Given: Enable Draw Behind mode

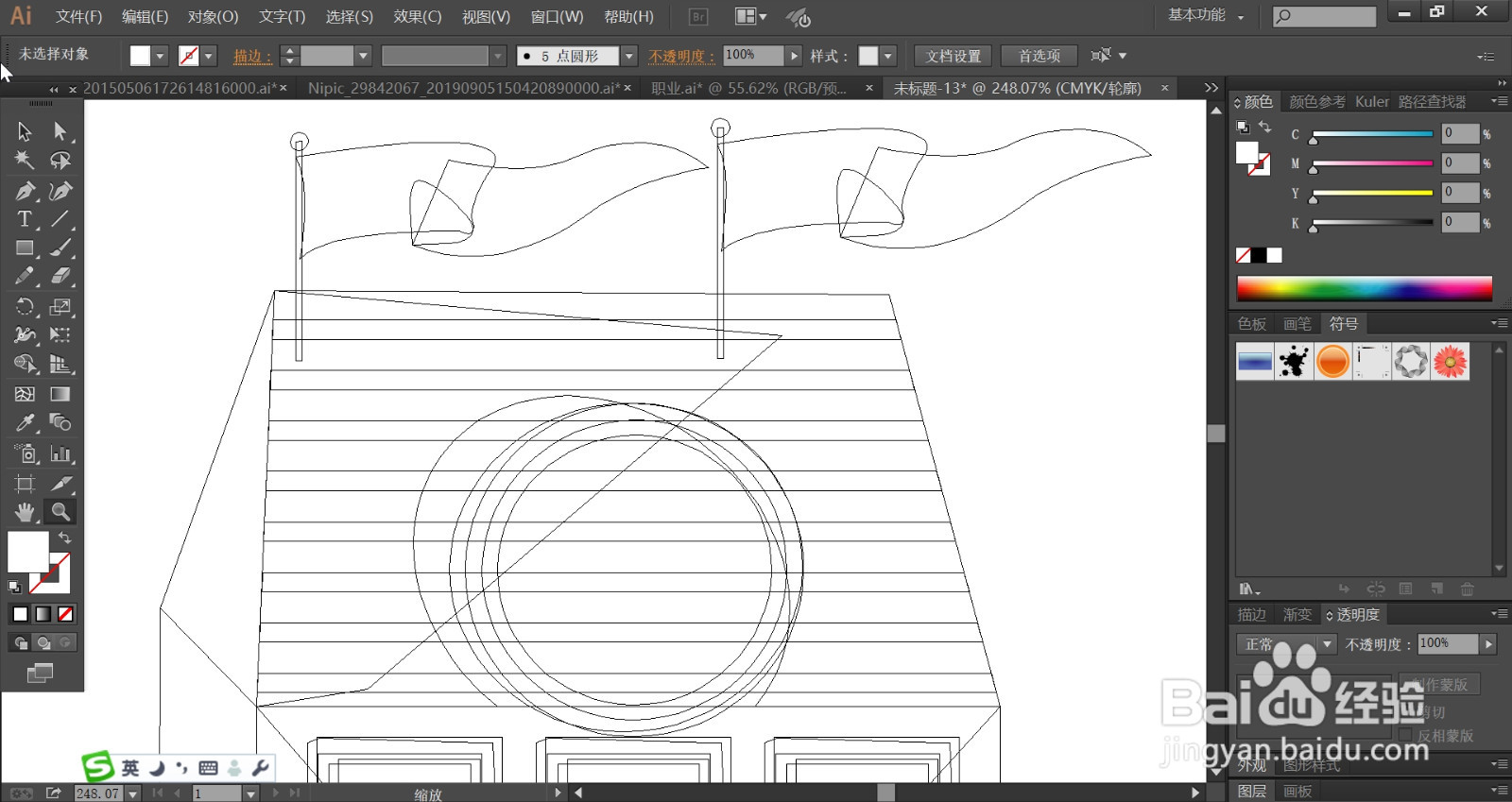Looking at the screenshot, I should pyautogui.click(x=43, y=643).
